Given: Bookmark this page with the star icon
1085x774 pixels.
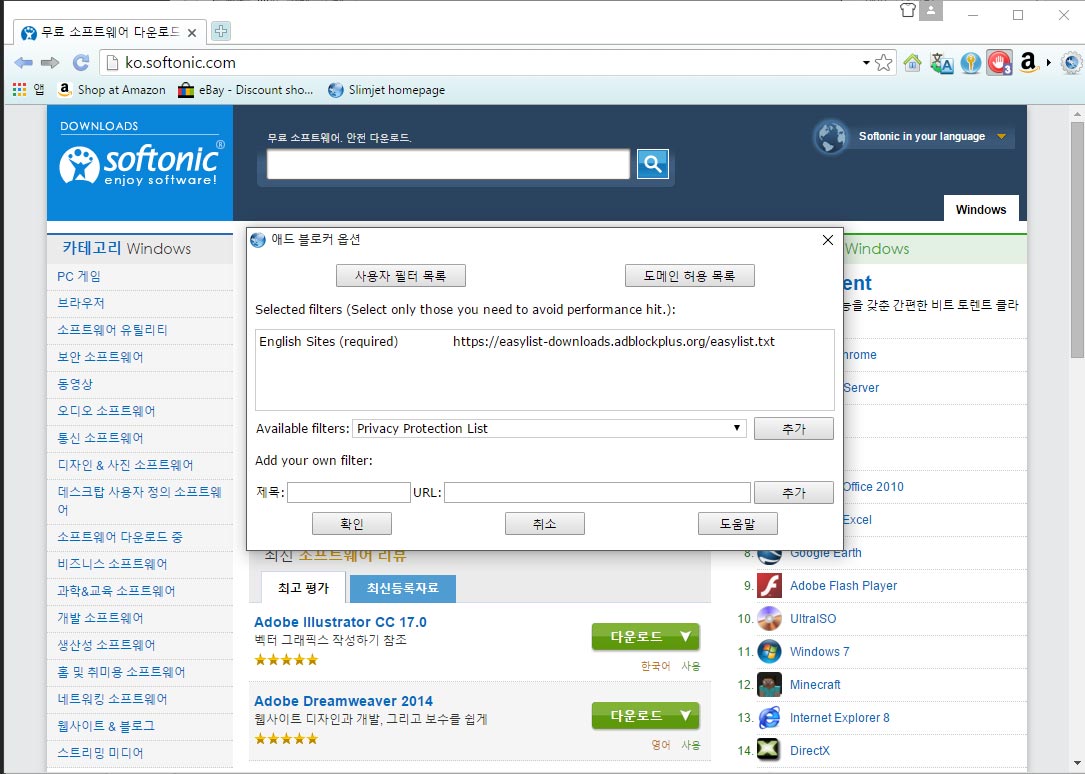Looking at the screenshot, I should point(884,63).
